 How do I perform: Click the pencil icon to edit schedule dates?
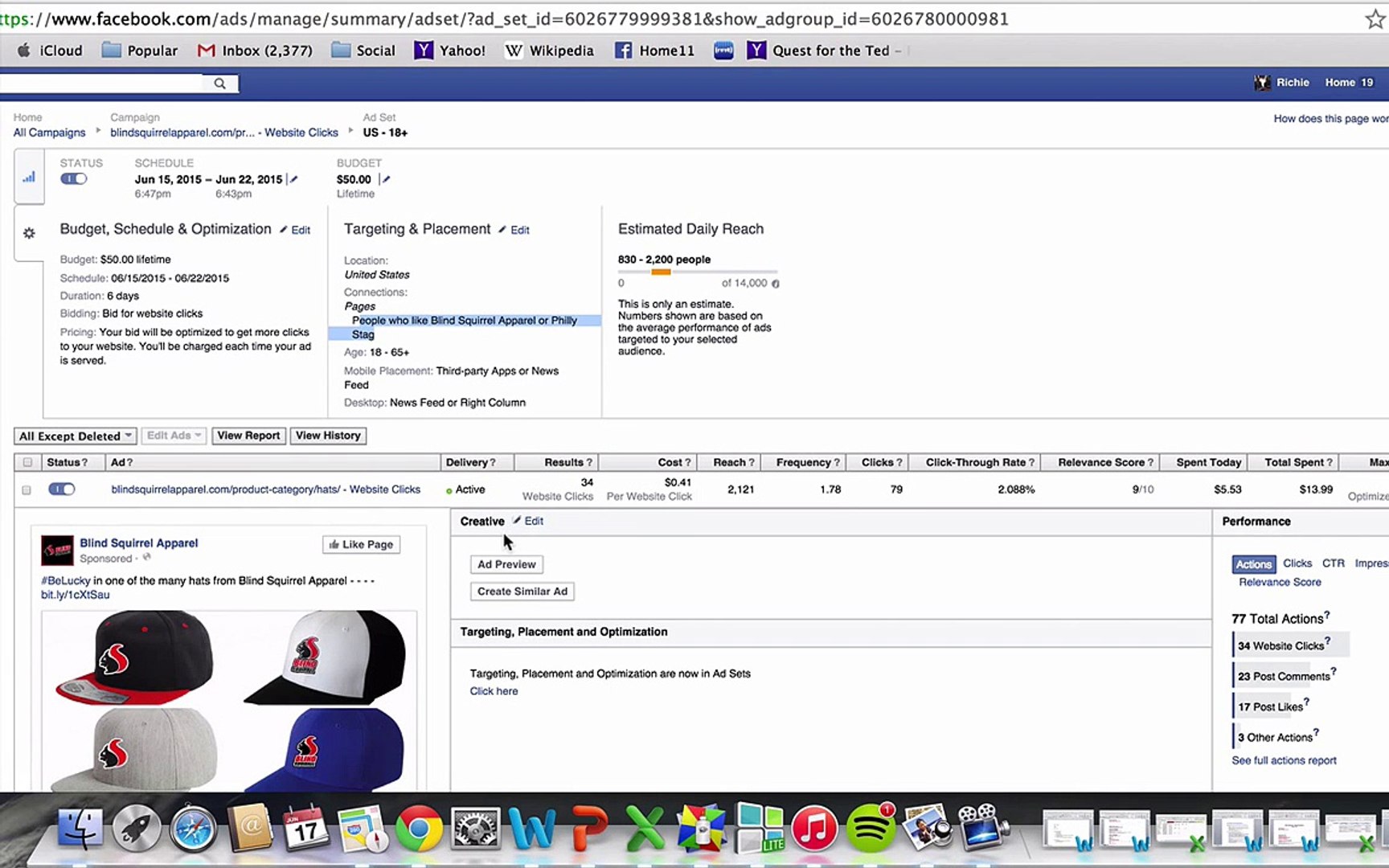[293, 179]
